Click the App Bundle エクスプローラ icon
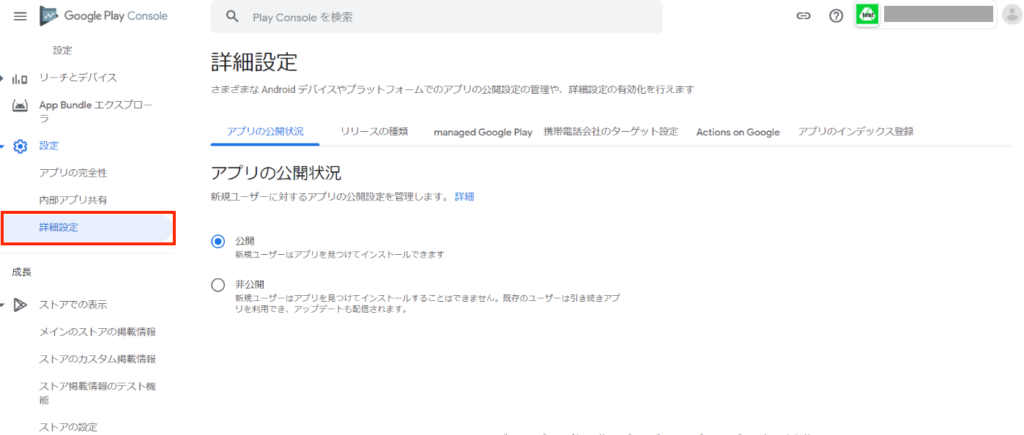The image size is (1024, 435). [x=20, y=106]
